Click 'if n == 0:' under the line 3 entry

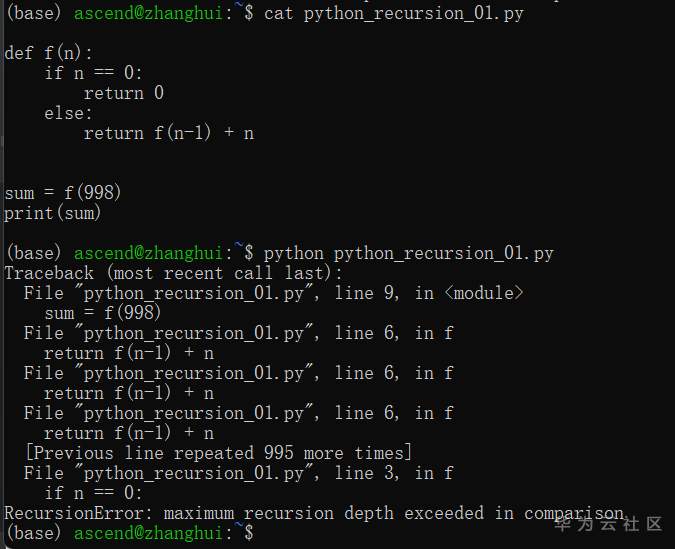[x=93, y=493]
